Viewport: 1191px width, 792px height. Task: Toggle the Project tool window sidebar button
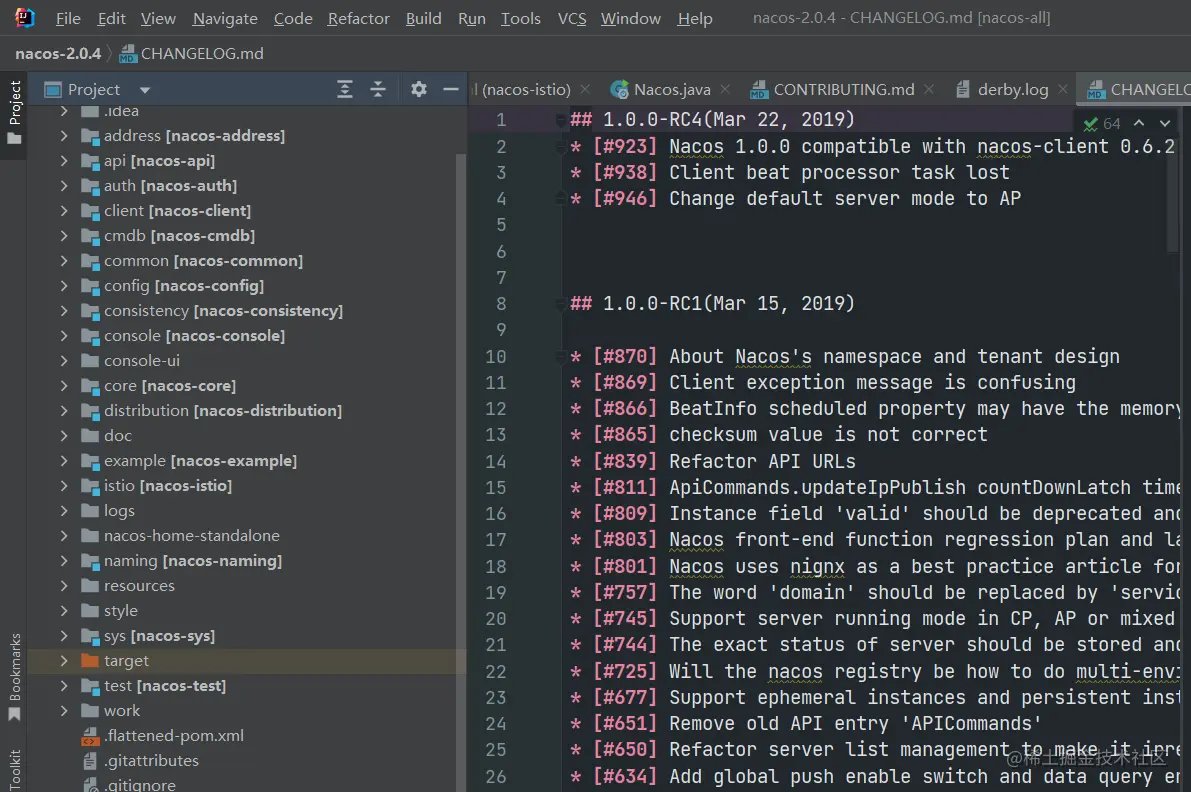click(14, 114)
